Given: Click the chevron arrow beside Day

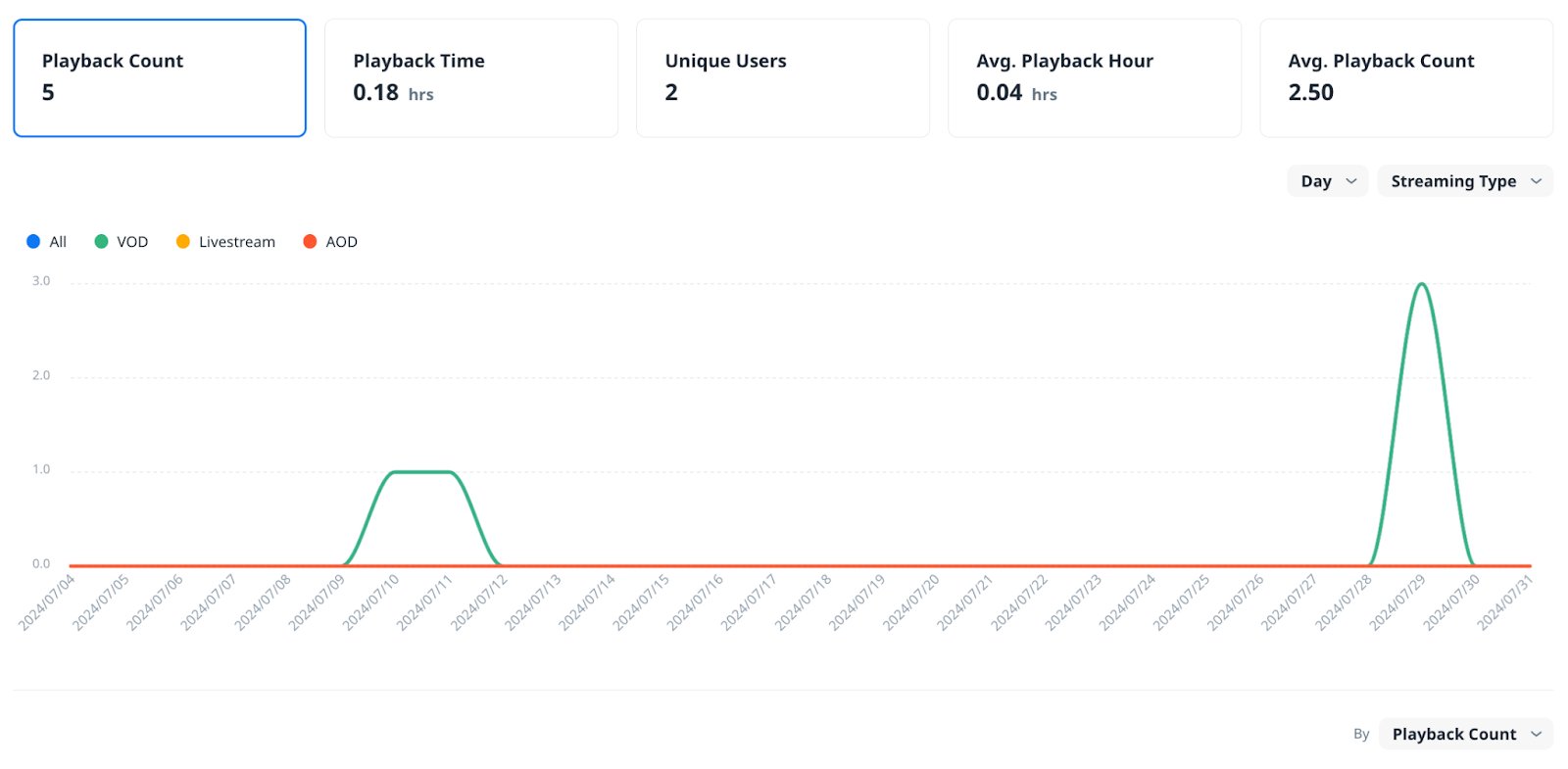Looking at the screenshot, I should (x=1351, y=181).
